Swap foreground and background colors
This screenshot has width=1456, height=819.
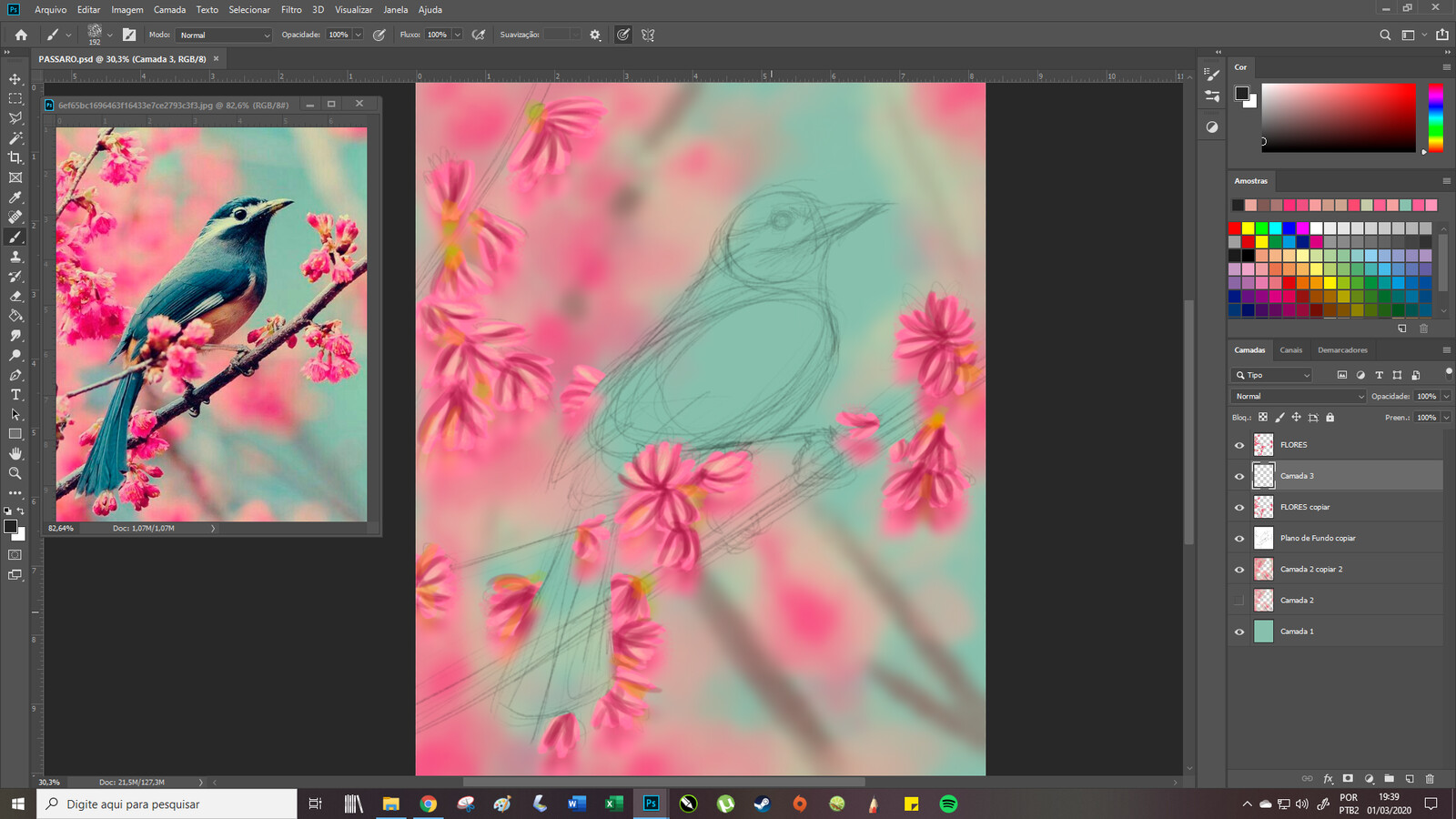tap(21, 511)
